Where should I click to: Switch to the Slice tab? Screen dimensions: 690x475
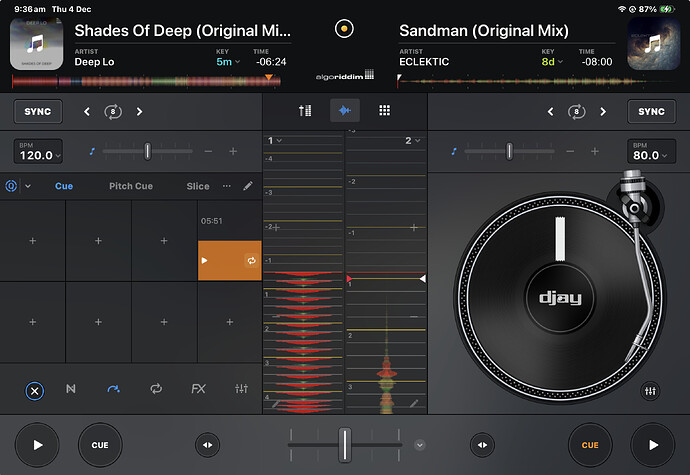(198, 186)
